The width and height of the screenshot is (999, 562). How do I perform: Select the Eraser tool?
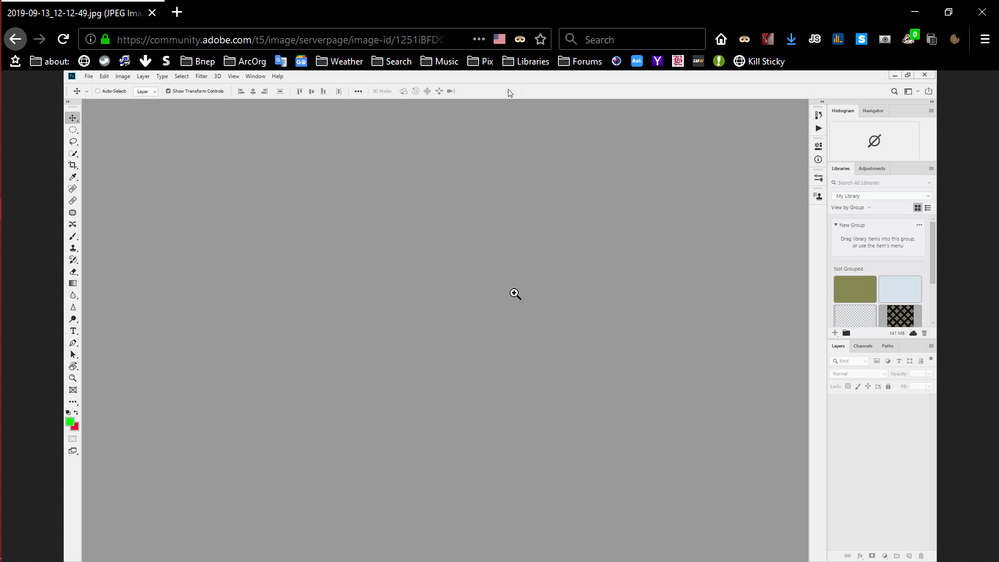click(x=73, y=271)
